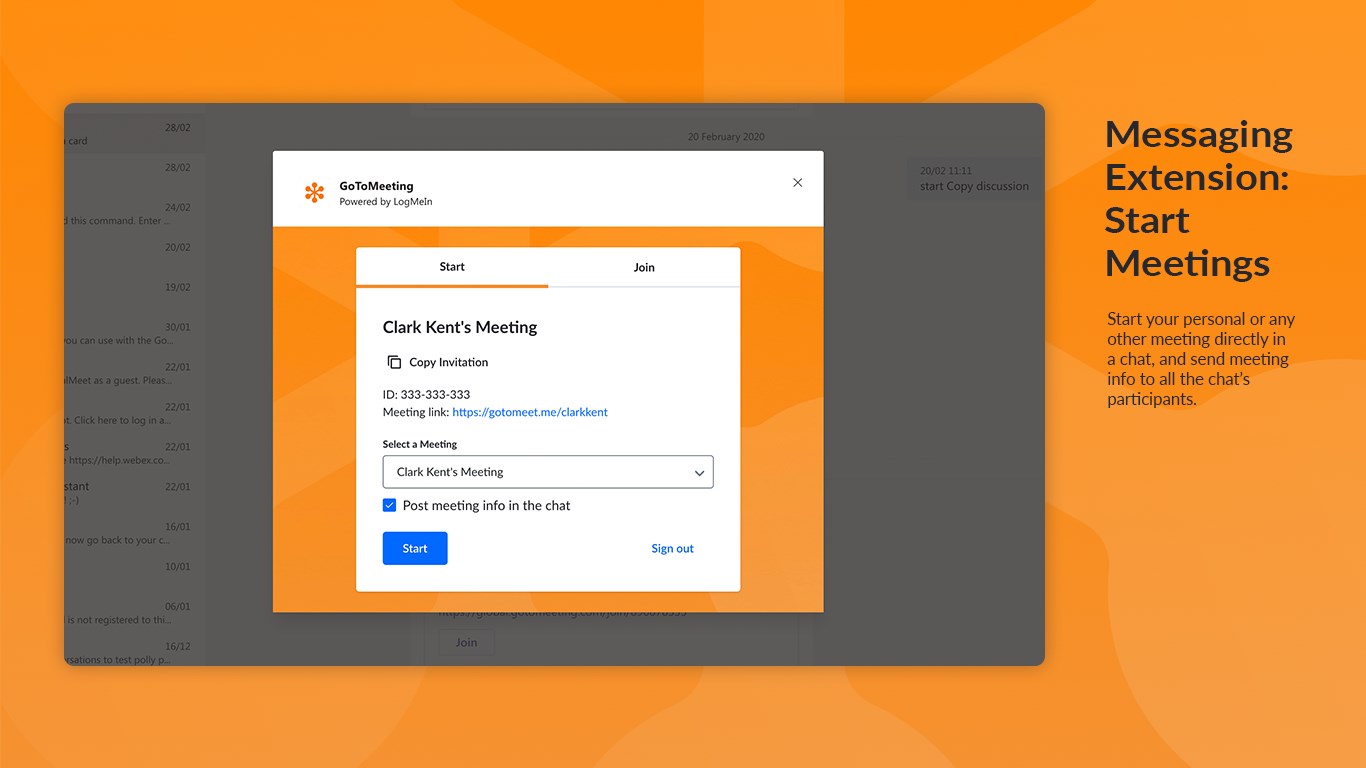Click the start Copy discussion message in background
This screenshot has width=1366, height=768.
(x=974, y=179)
